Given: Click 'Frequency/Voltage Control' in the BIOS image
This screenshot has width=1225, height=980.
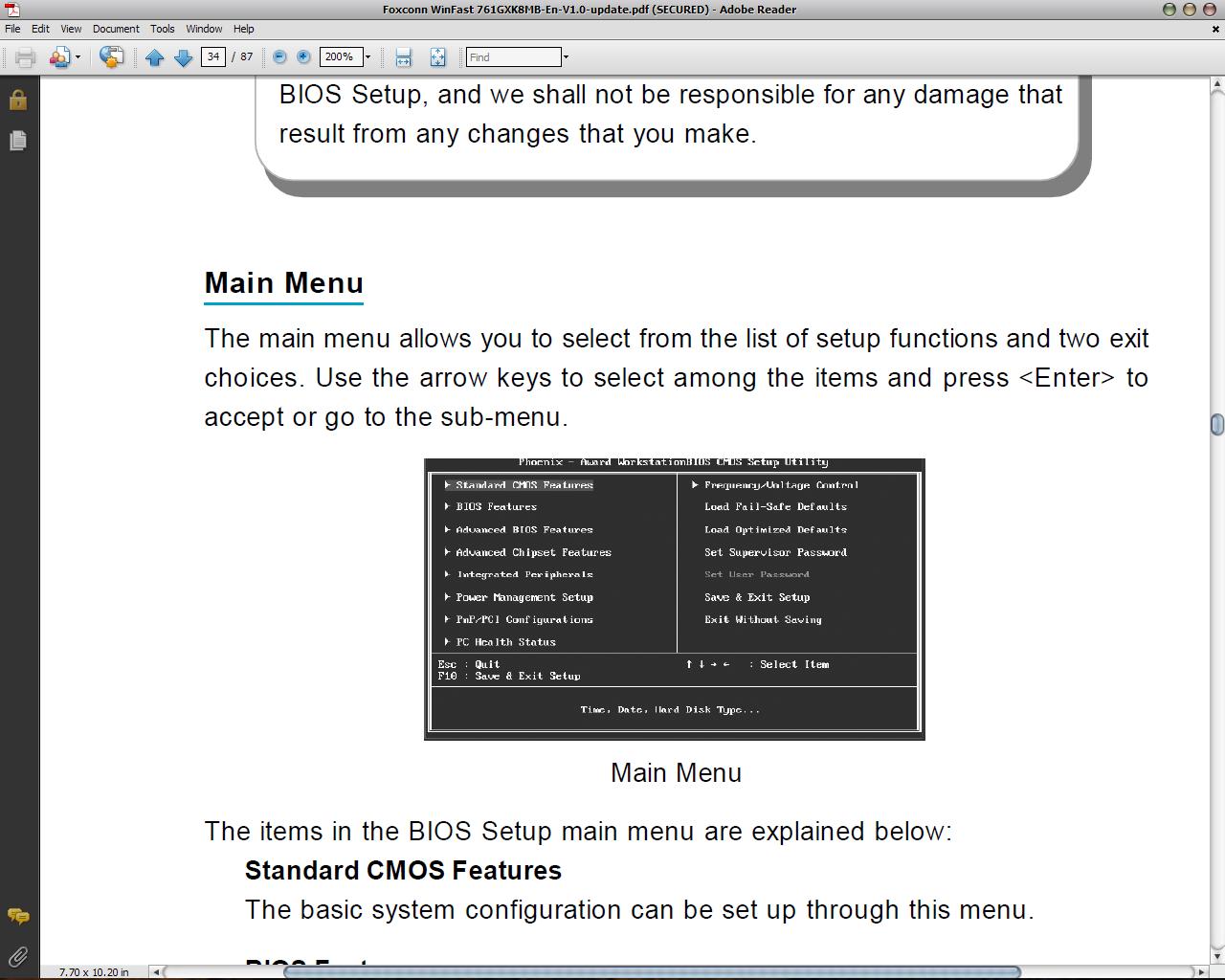Looking at the screenshot, I should click(x=781, y=485).
